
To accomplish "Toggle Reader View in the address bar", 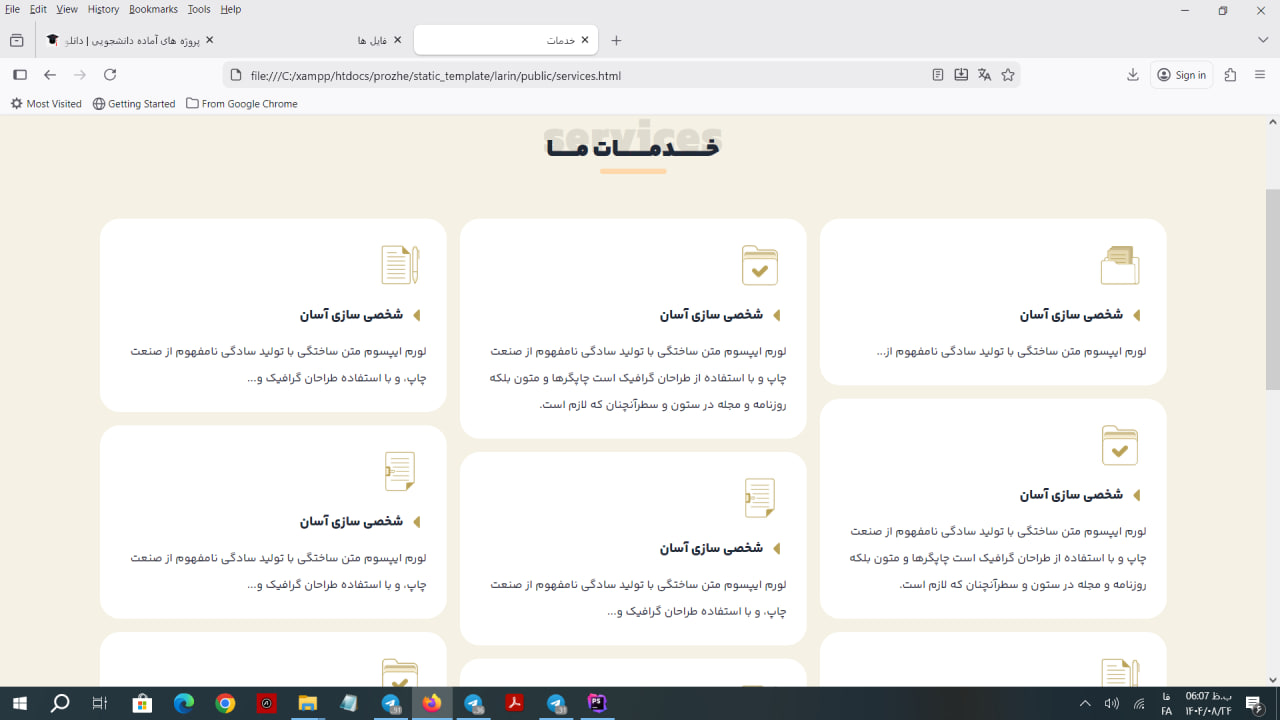I will 937,74.
